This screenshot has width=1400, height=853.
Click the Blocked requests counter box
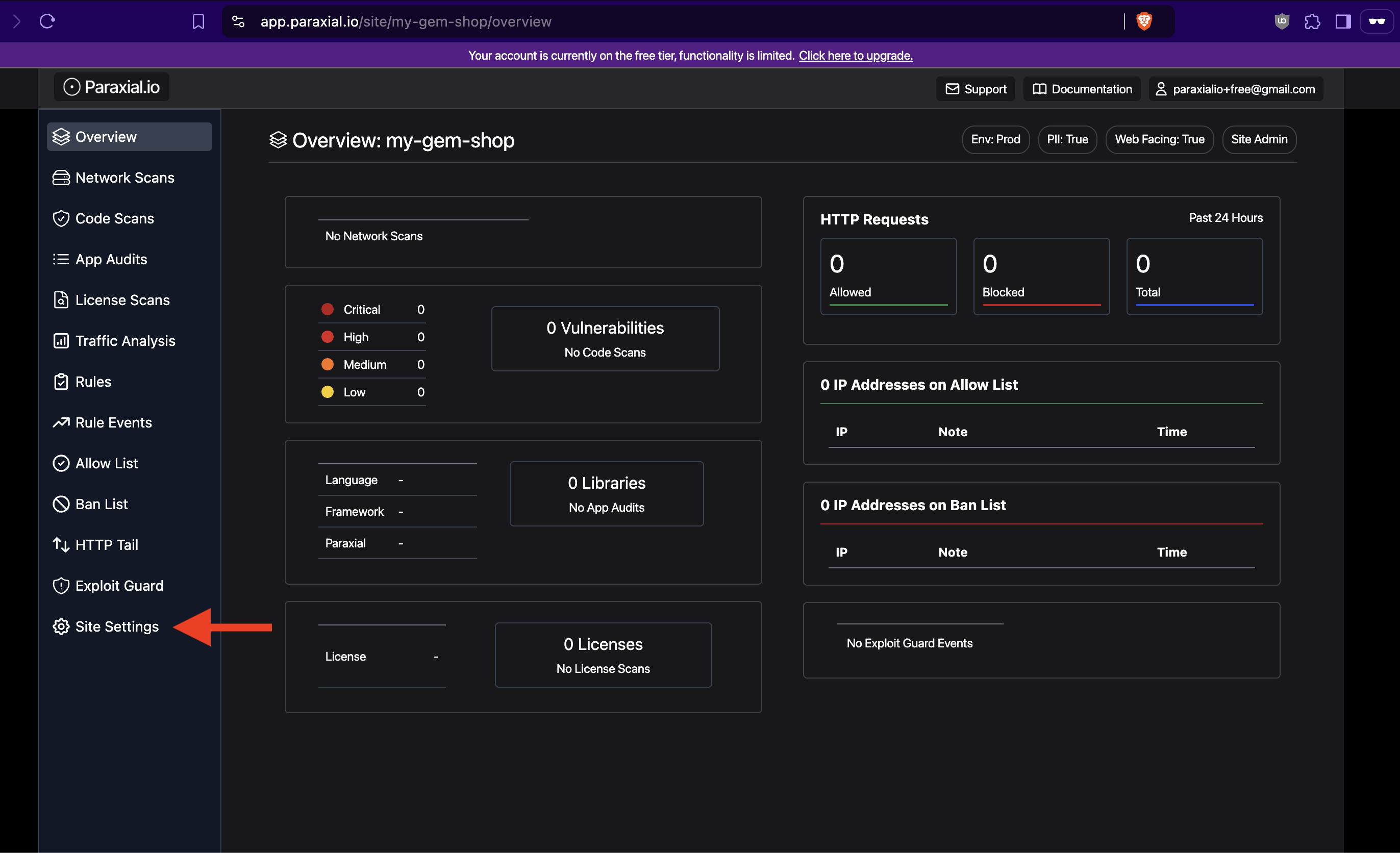click(x=1041, y=276)
